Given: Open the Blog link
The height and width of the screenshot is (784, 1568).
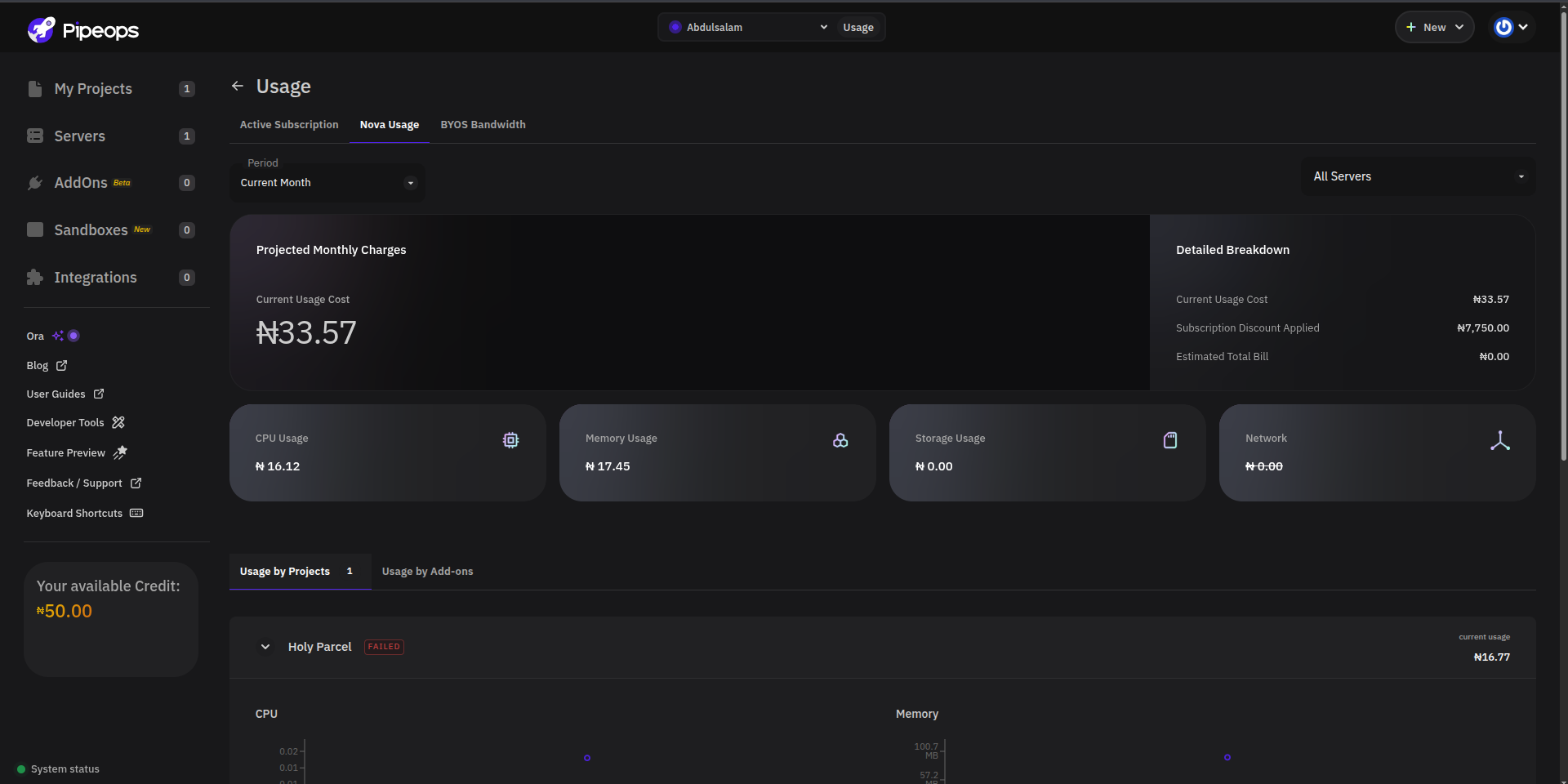Looking at the screenshot, I should coord(47,365).
